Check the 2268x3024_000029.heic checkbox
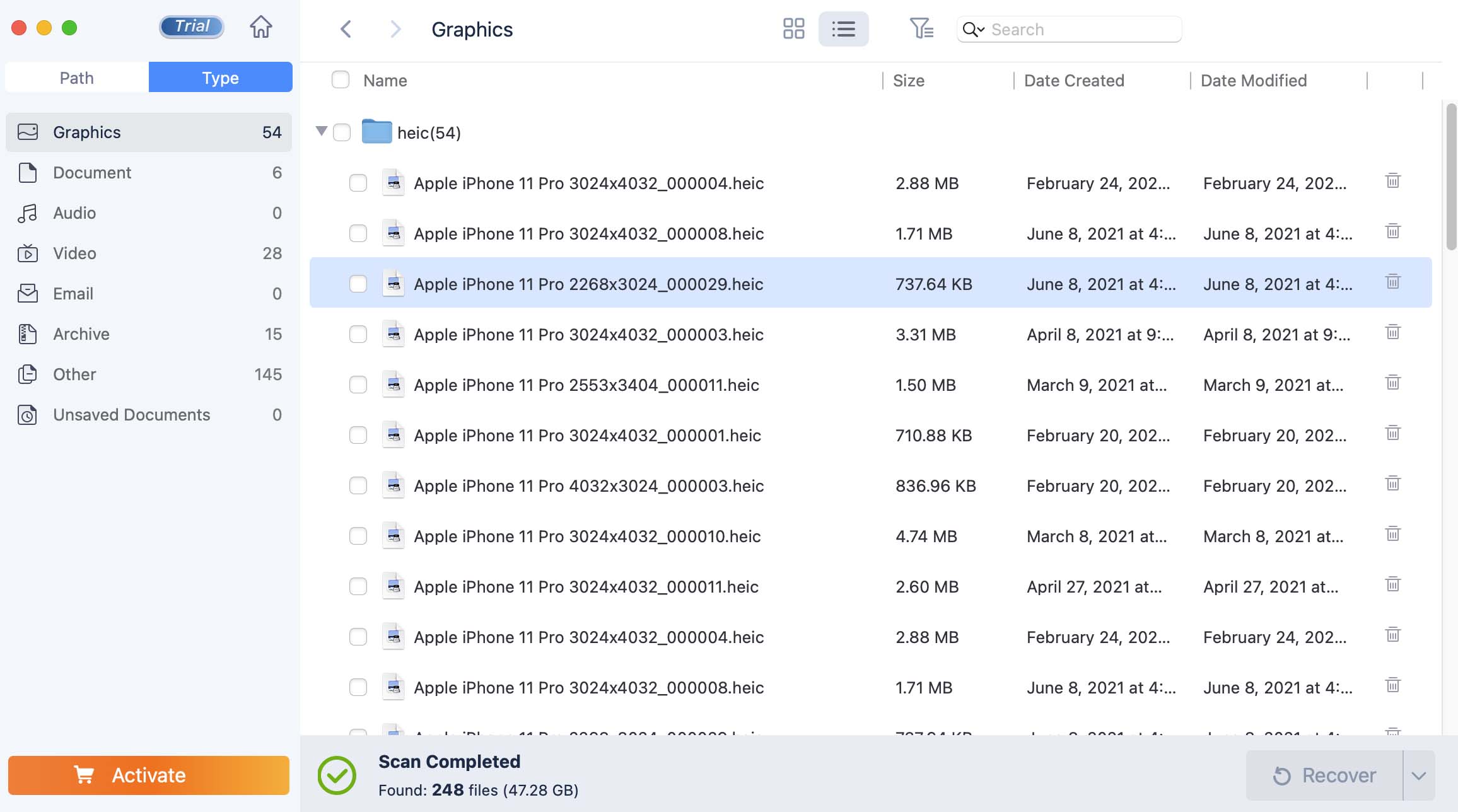Viewport: 1458px width, 812px height. [x=358, y=284]
